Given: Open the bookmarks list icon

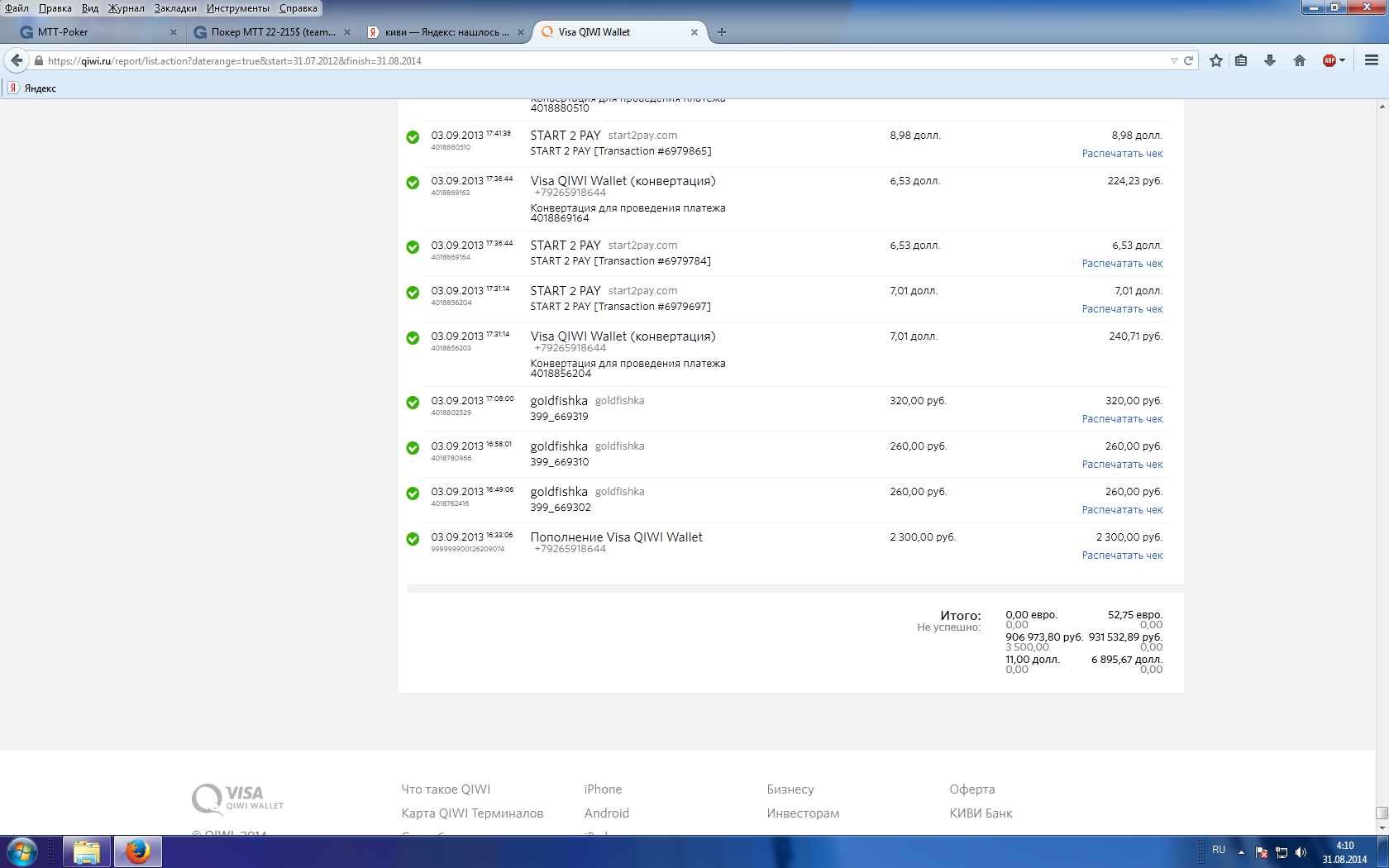Looking at the screenshot, I should pos(1241,60).
